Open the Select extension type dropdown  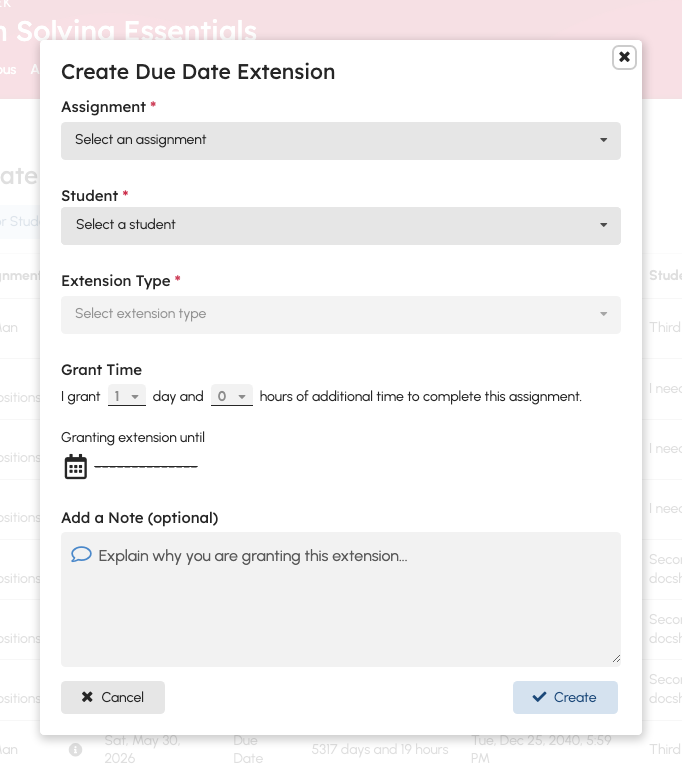coord(341,314)
